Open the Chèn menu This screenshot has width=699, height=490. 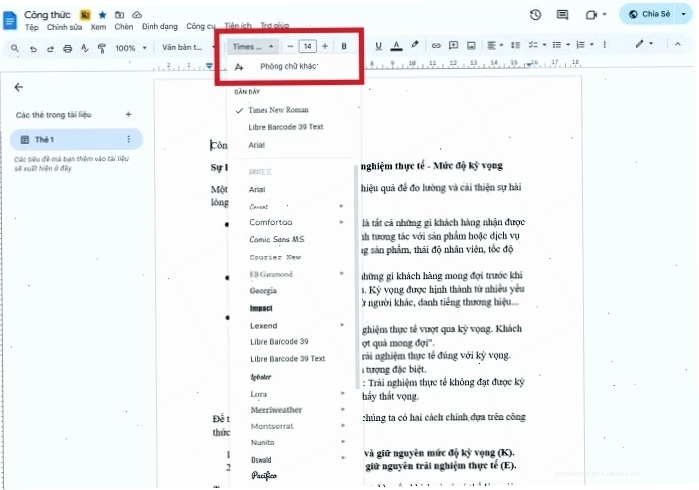123,27
